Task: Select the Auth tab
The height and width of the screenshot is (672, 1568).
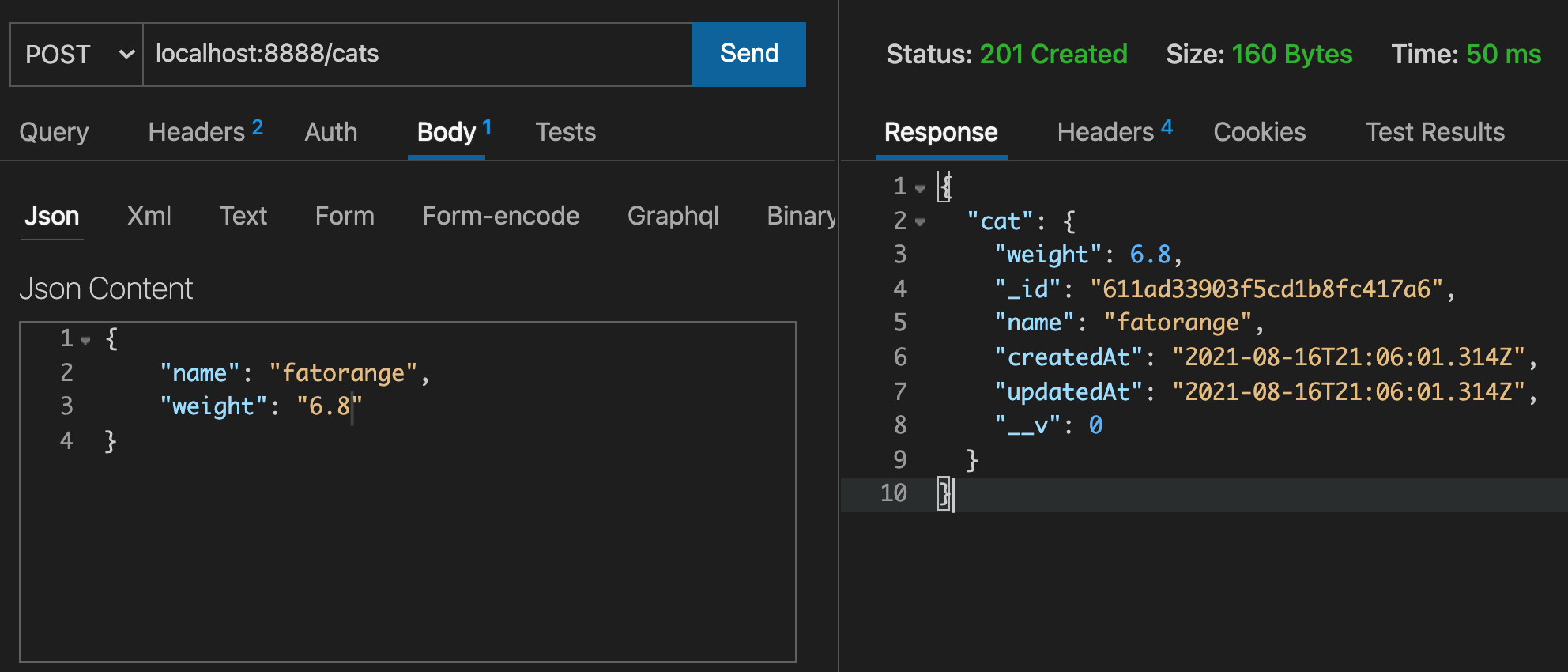Action: click(330, 132)
